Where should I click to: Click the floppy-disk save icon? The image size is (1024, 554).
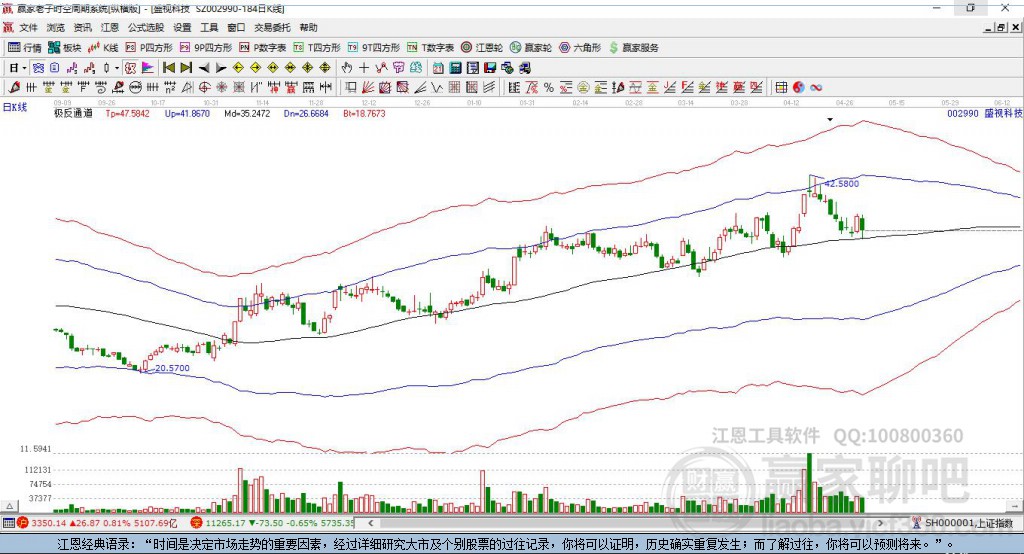point(490,68)
